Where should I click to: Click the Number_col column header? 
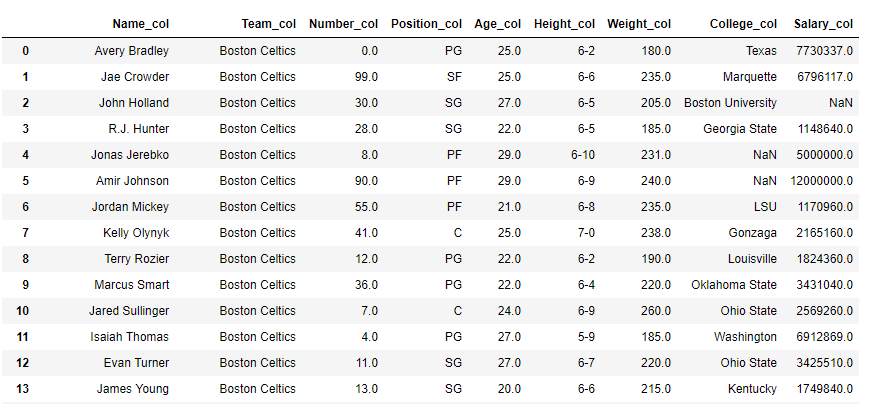(343, 24)
